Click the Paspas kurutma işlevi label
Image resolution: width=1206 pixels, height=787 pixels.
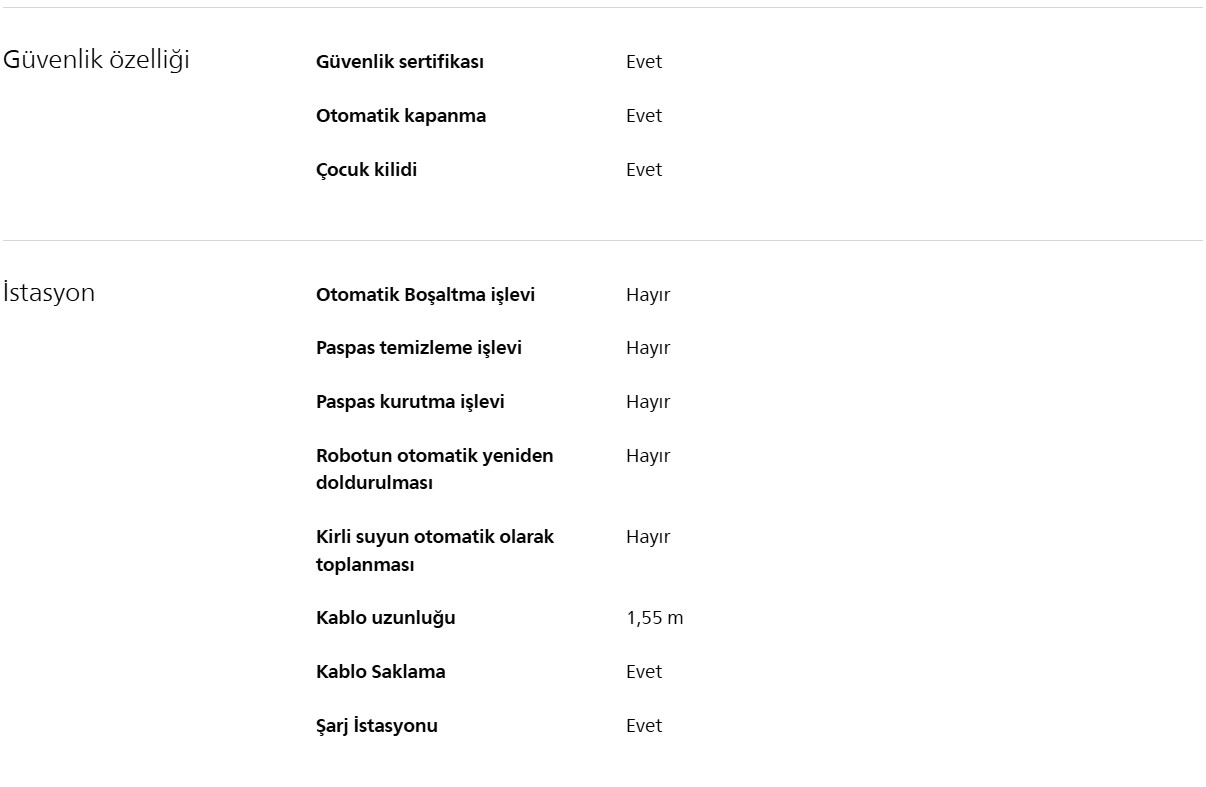point(410,402)
